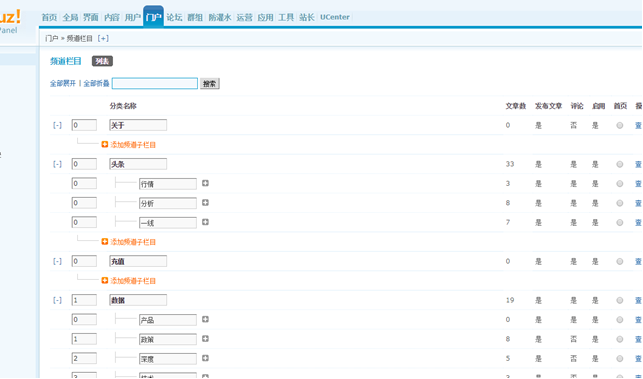Image resolution: width=643 pixels, height=379 pixels.
Task: Click the 搜索 button
Action: tap(210, 84)
